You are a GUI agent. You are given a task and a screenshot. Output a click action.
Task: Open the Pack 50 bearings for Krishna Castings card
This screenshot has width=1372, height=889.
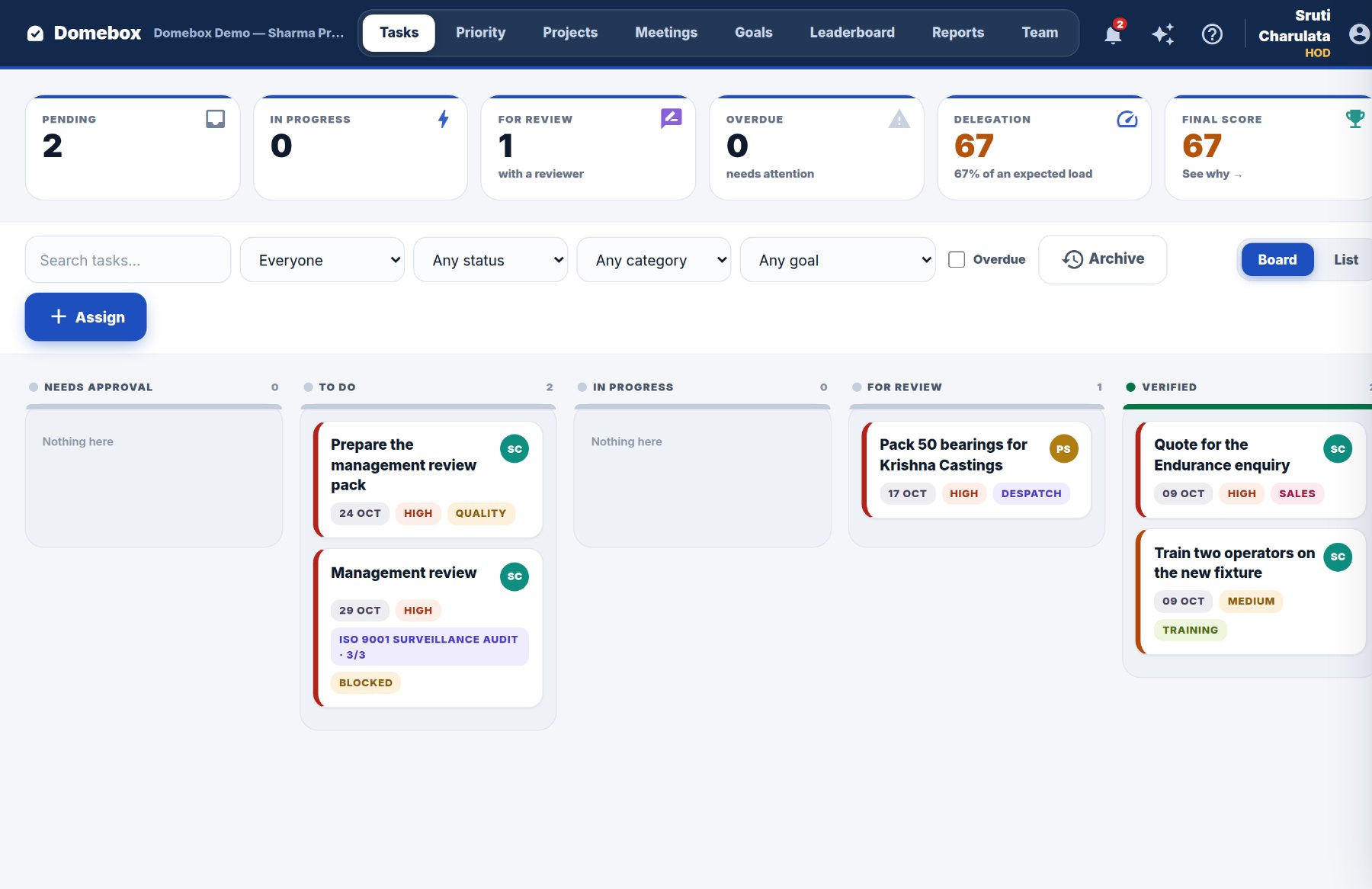[976, 470]
